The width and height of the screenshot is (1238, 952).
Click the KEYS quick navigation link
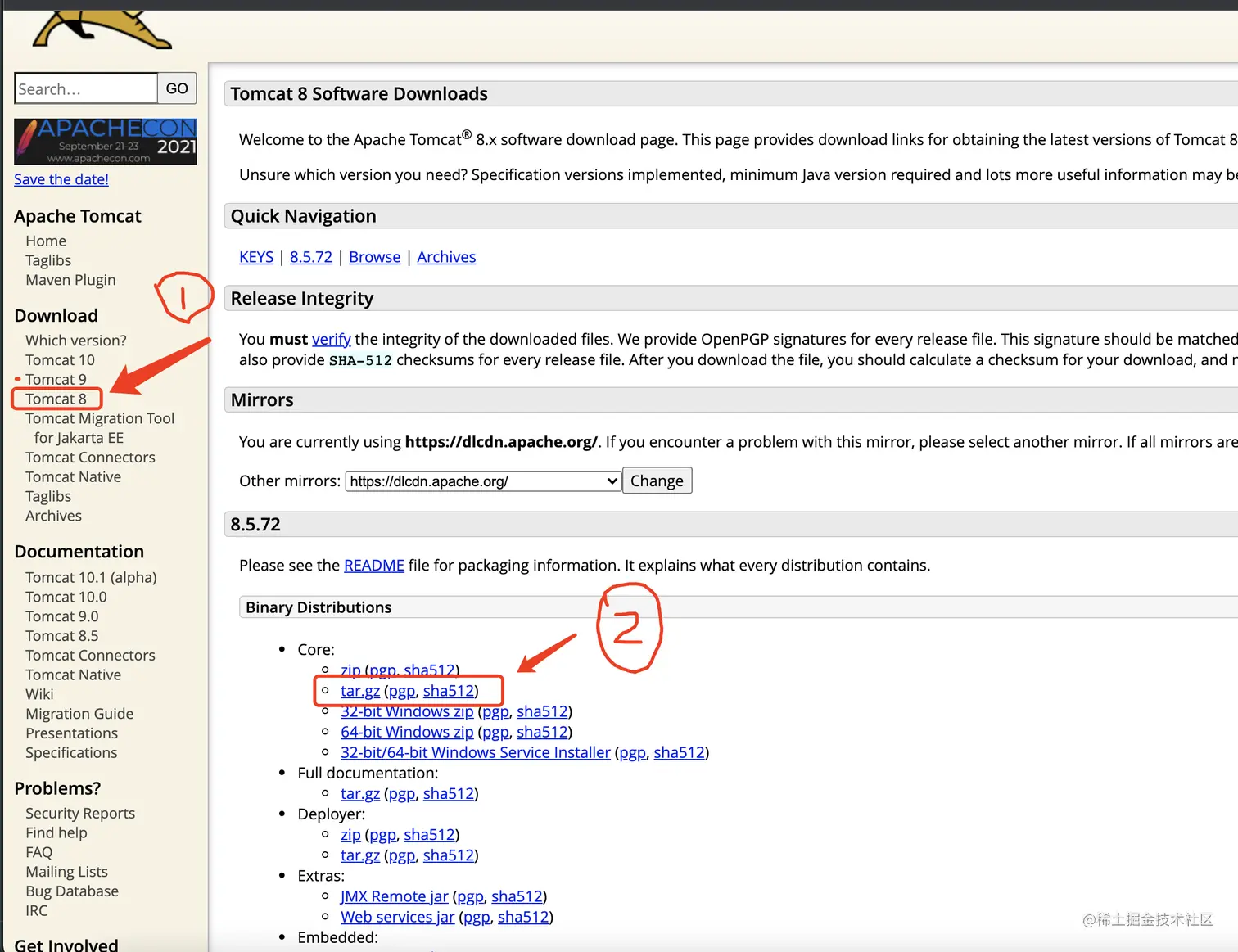tap(256, 257)
